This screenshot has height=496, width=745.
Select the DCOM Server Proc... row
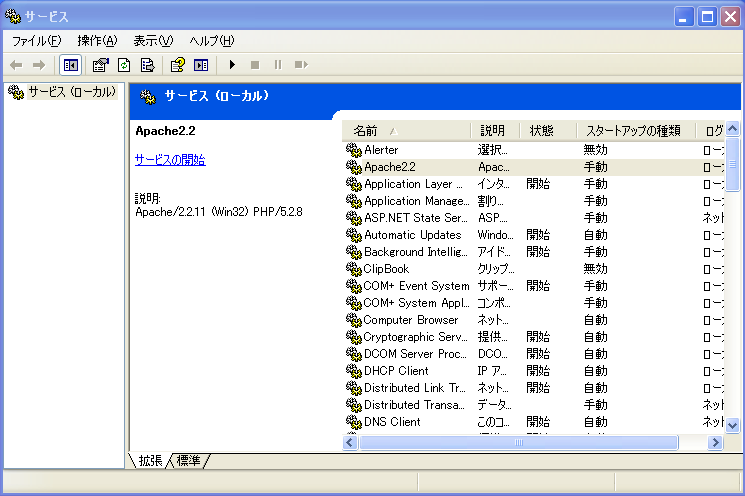533,354
